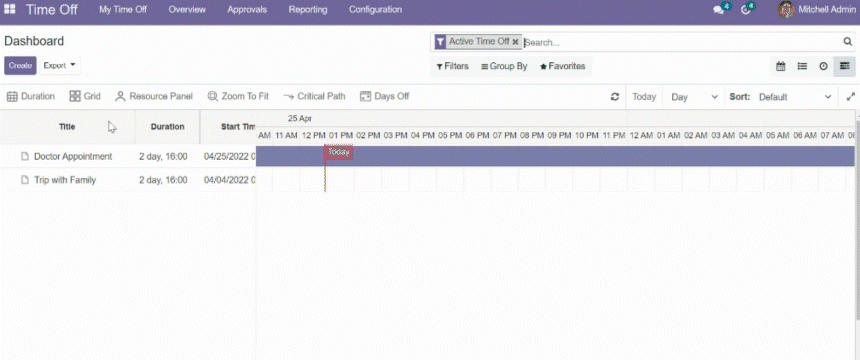Select the Gantt view icon
The image size is (860, 360).
[x=845, y=66]
